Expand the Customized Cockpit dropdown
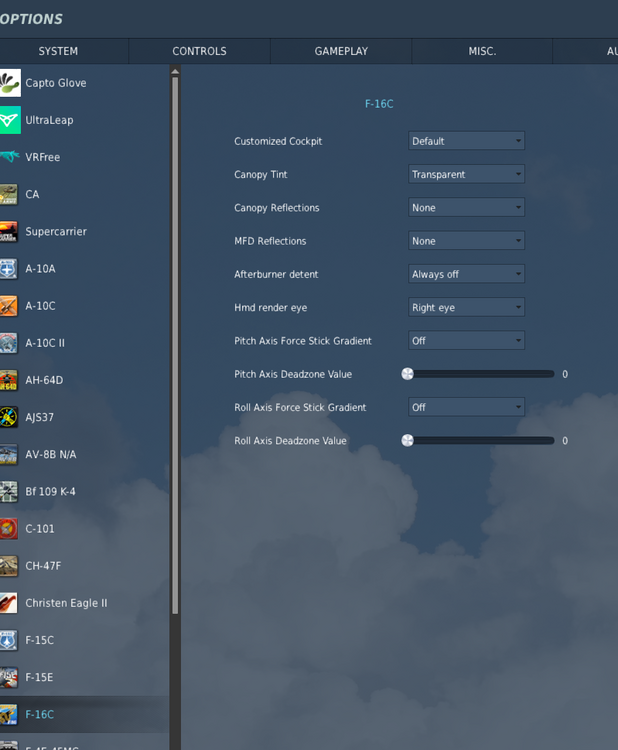 tap(466, 141)
